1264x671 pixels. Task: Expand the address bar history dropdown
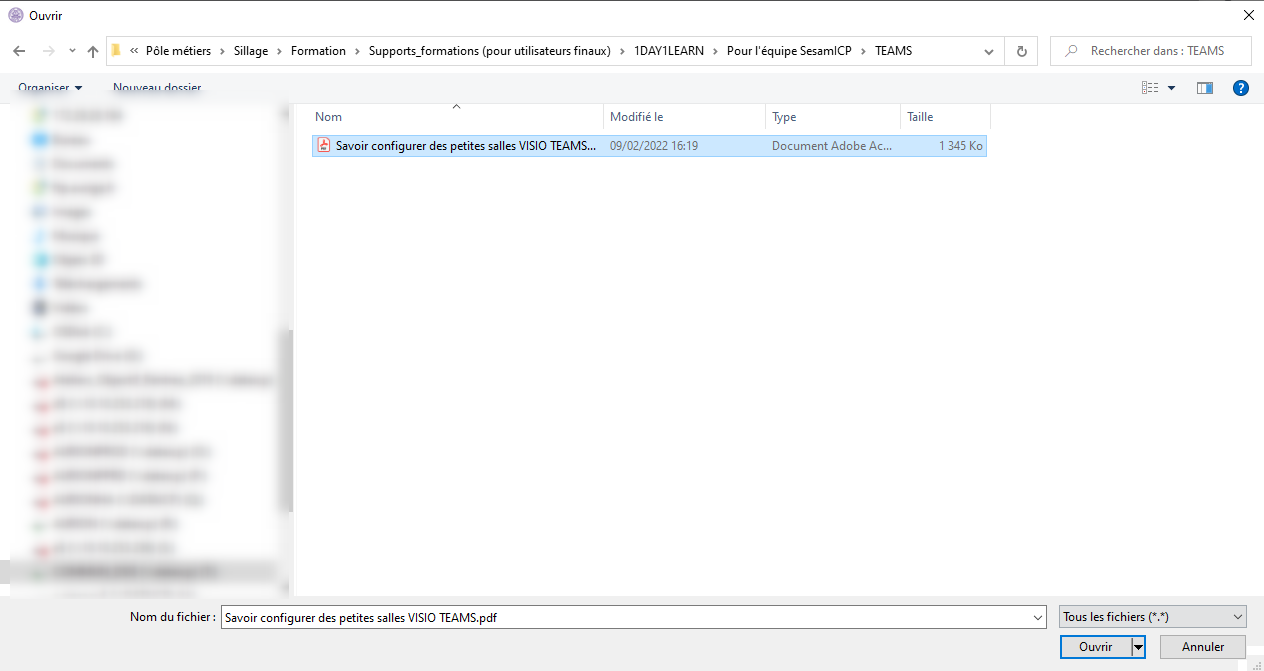click(989, 51)
